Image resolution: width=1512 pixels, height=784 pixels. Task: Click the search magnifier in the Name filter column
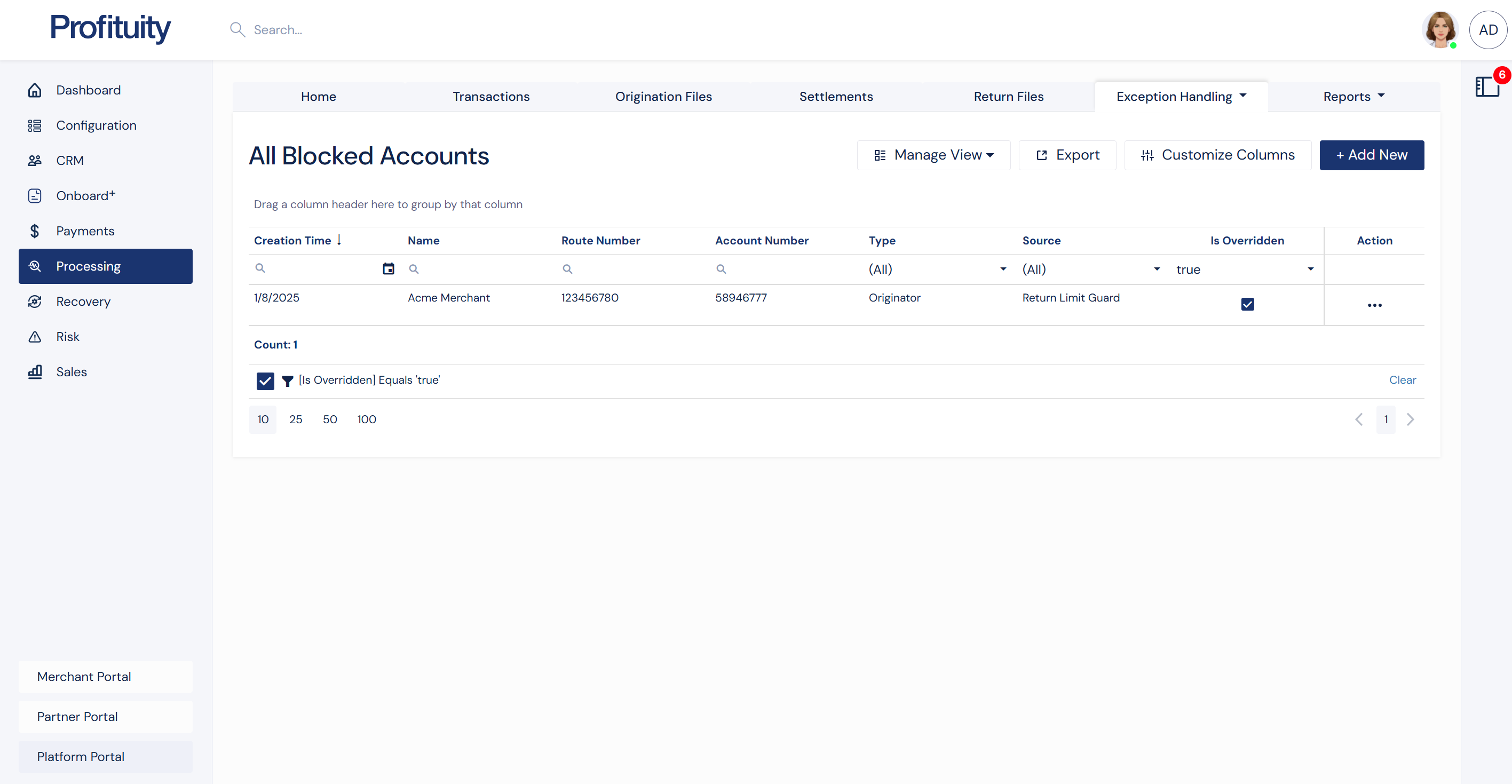coord(414,269)
